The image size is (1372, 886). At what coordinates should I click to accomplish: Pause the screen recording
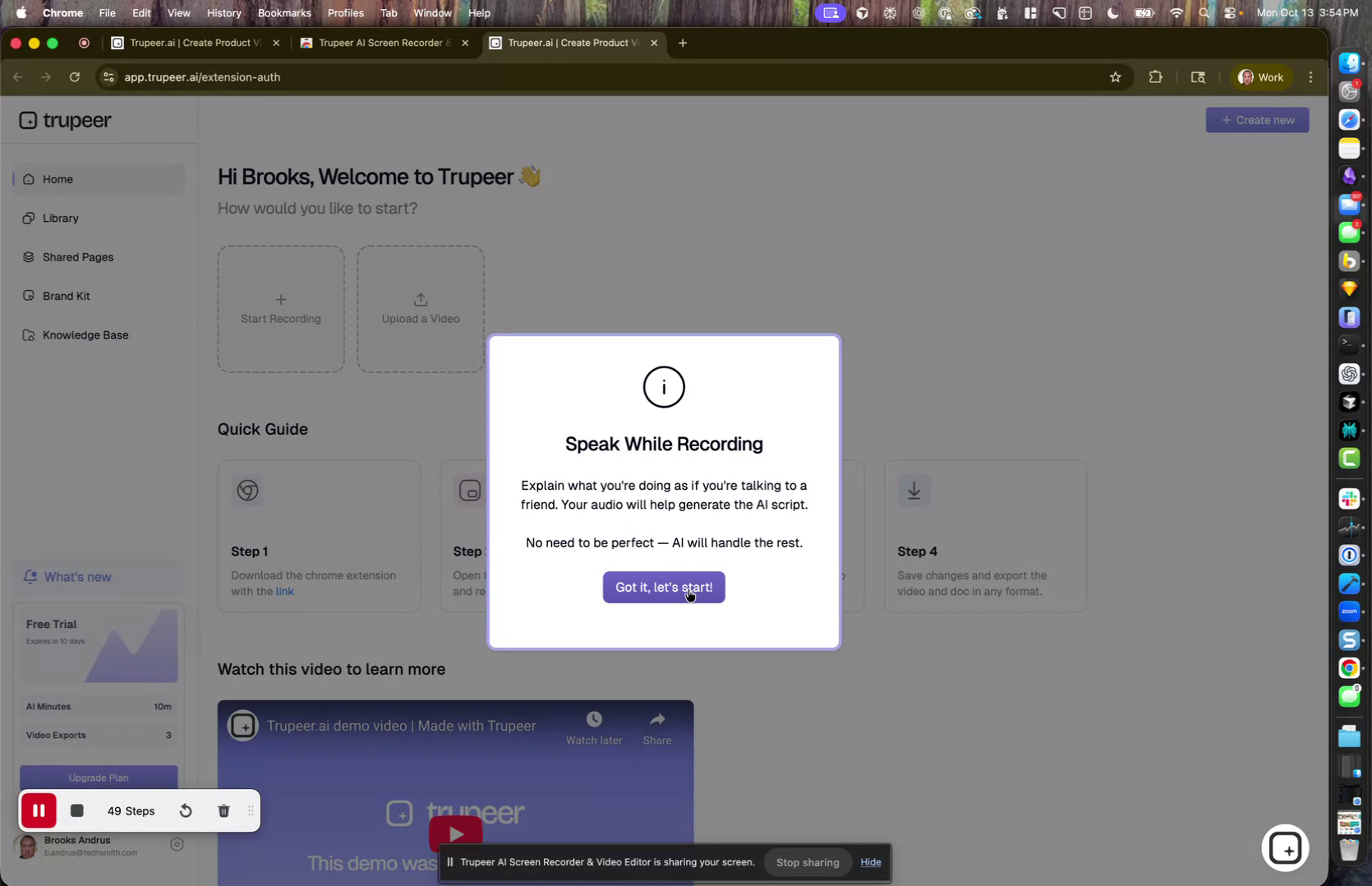click(39, 810)
